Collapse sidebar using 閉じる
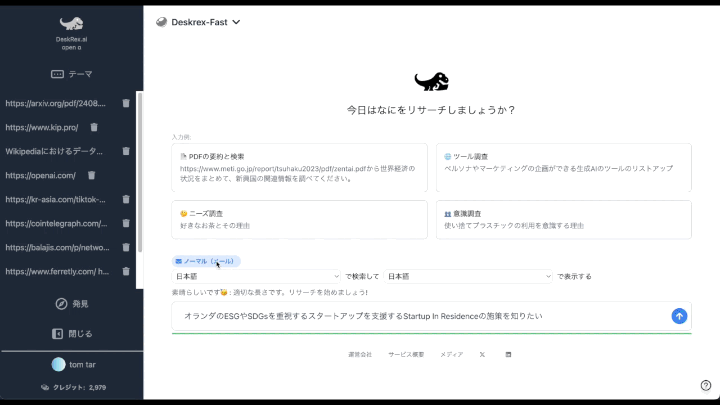 pos(71,333)
